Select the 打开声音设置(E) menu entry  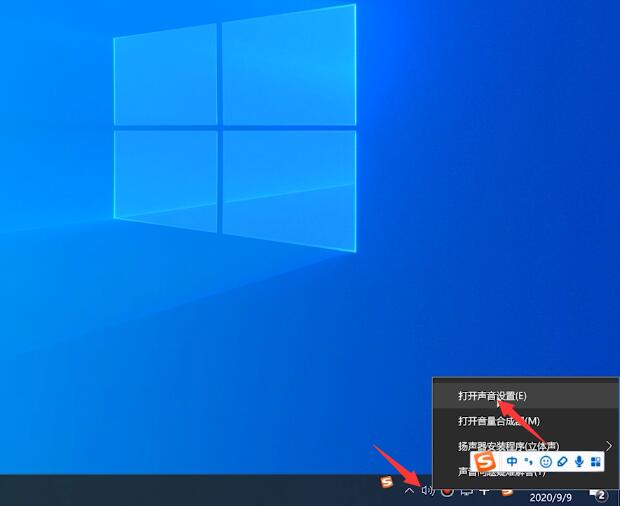526,396
